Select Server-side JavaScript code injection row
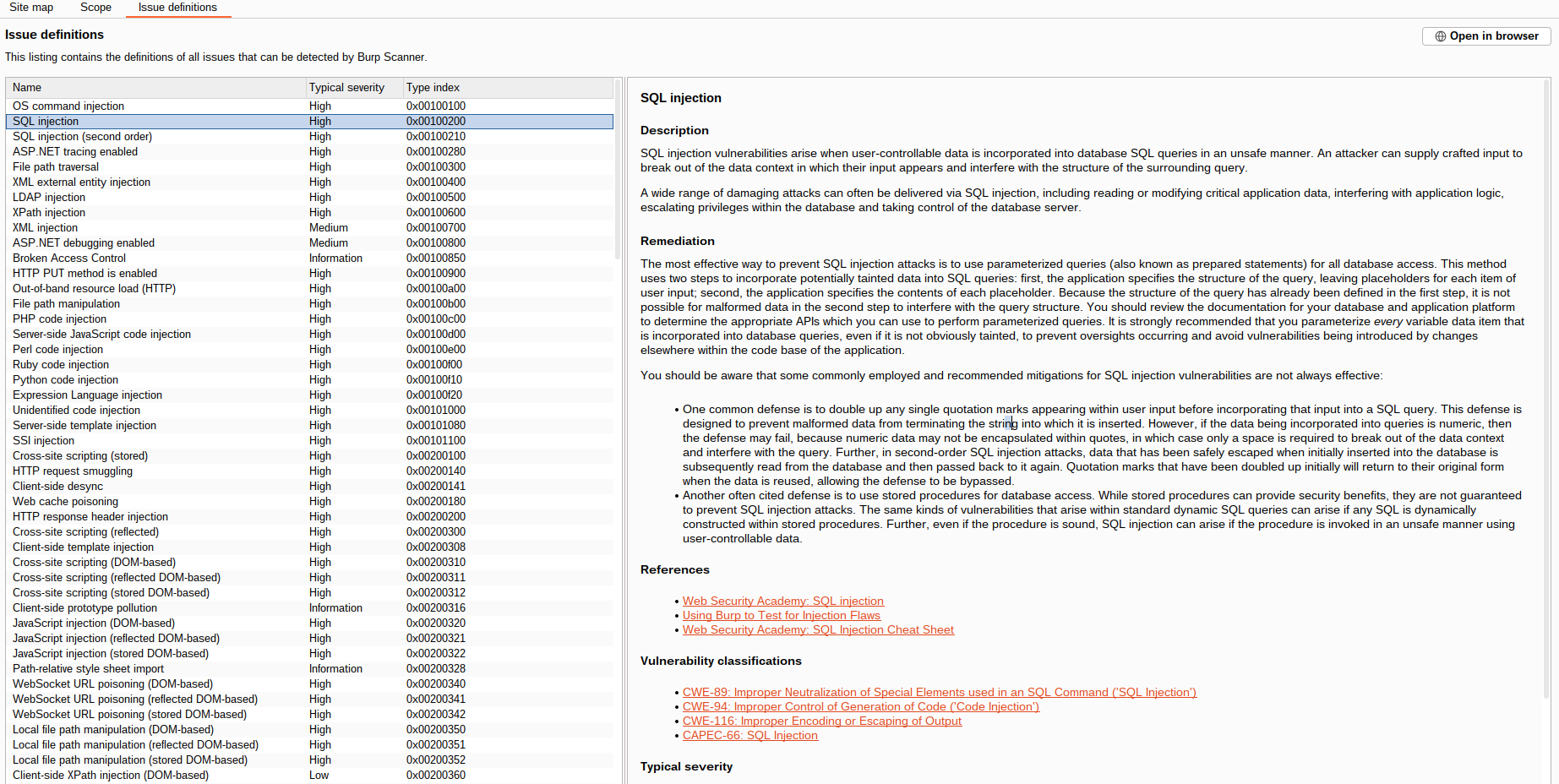This screenshot has height=784, width=1559. [309, 335]
